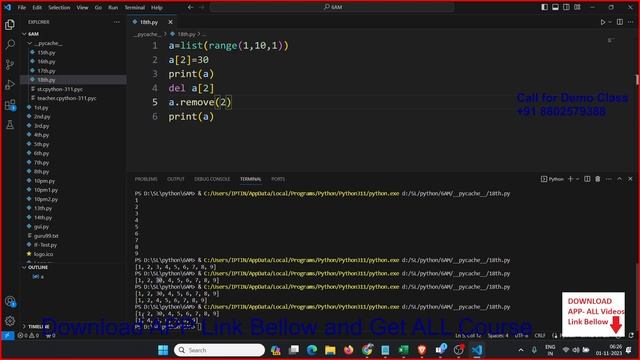This screenshot has height=360, width=640.
Task: Maximize terminal panel with chevron up
Action: pos(619,179)
